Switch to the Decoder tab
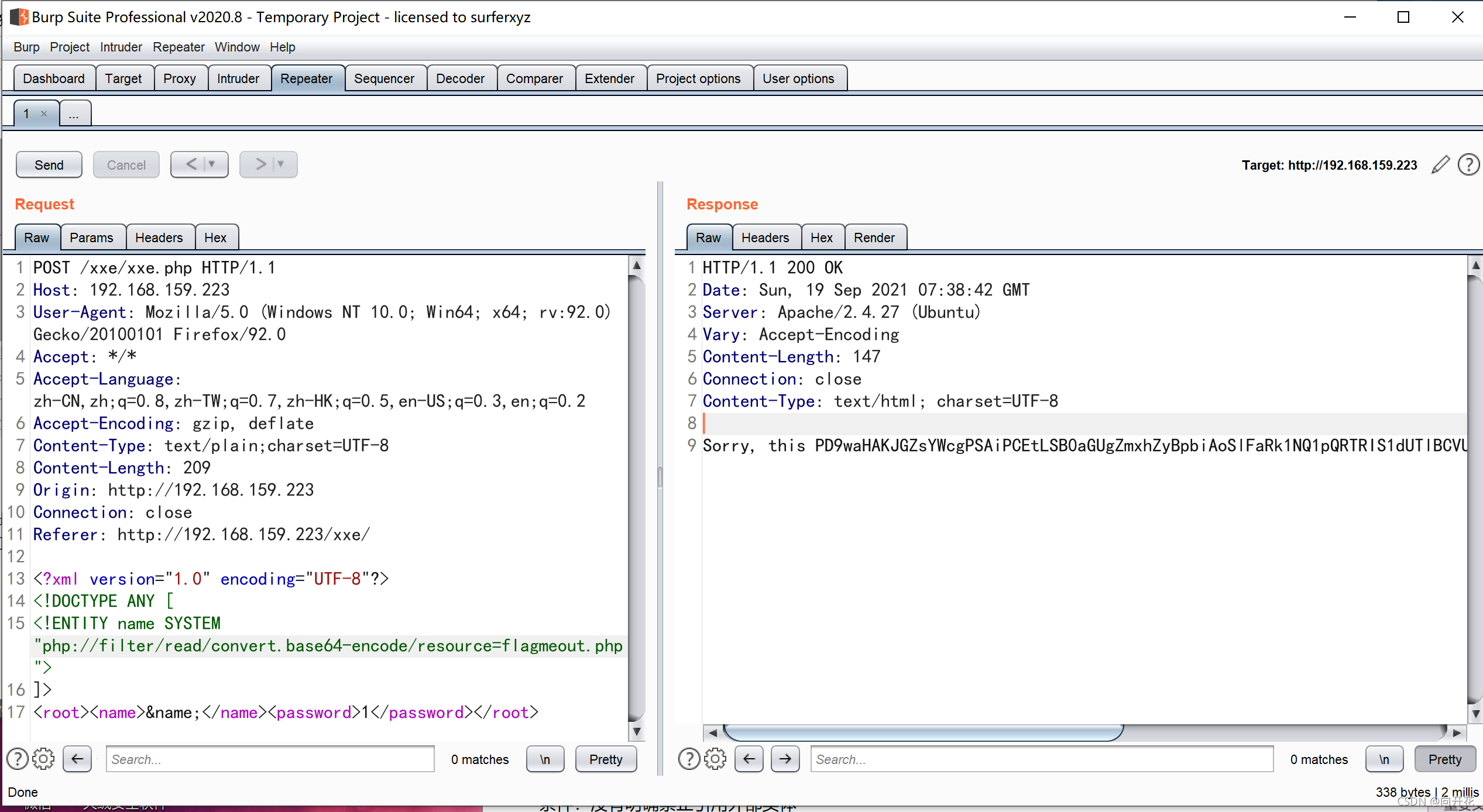This screenshot has width=1483, height=812. pos(460,78)
